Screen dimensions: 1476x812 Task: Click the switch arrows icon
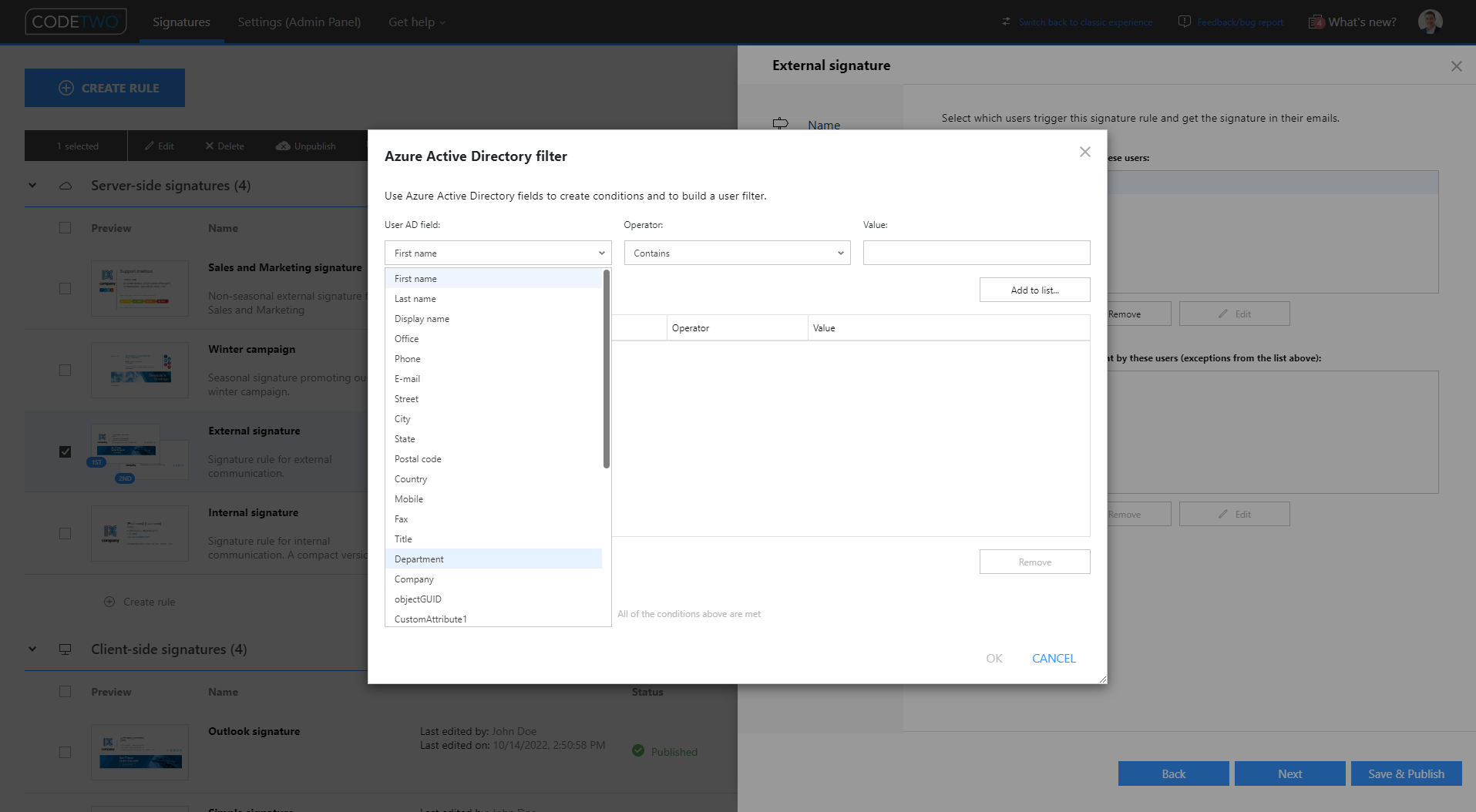click(1006, 22)
